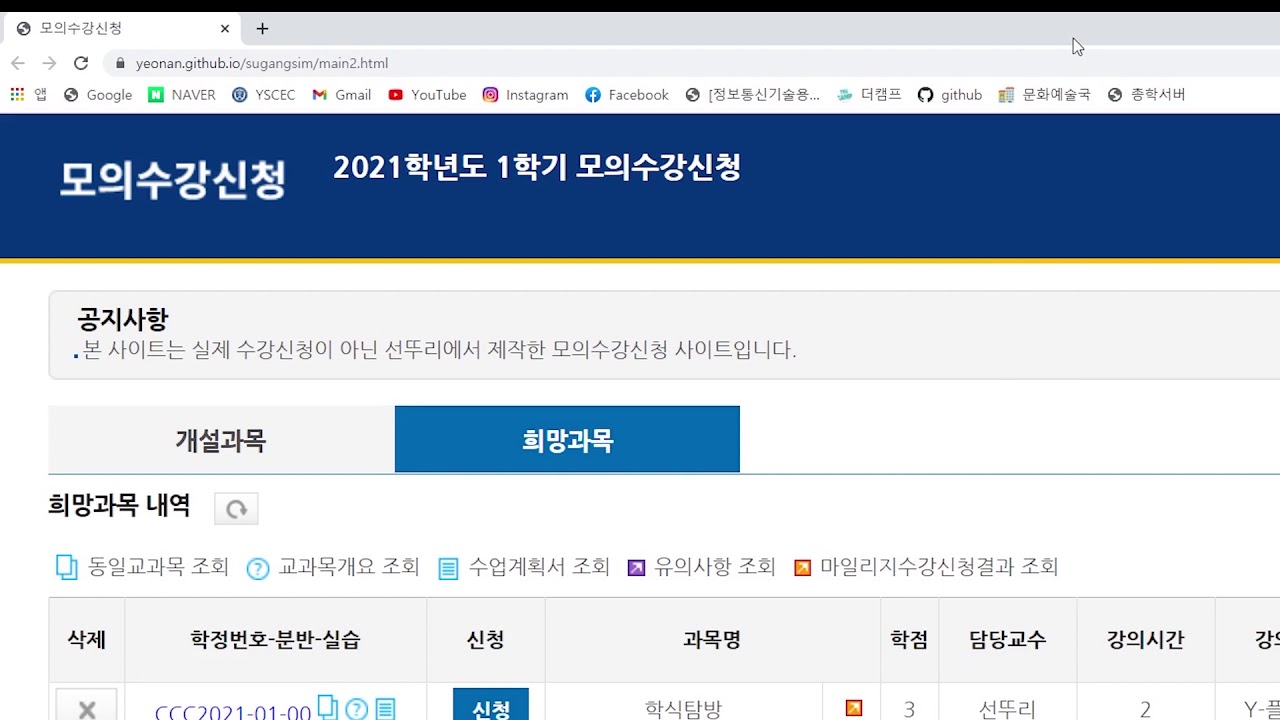Open the 앱 apps grid bookmark

[28, 95]
